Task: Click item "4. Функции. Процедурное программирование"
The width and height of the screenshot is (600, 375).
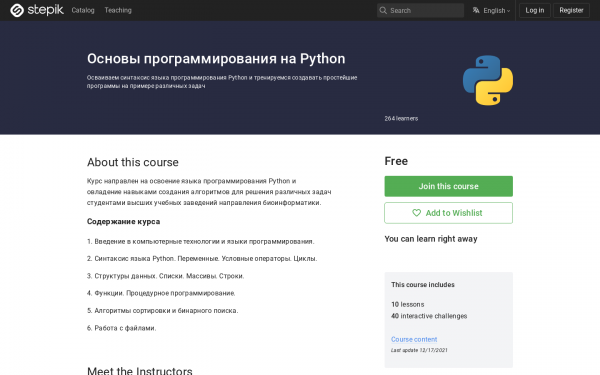Action: (161, 293)
